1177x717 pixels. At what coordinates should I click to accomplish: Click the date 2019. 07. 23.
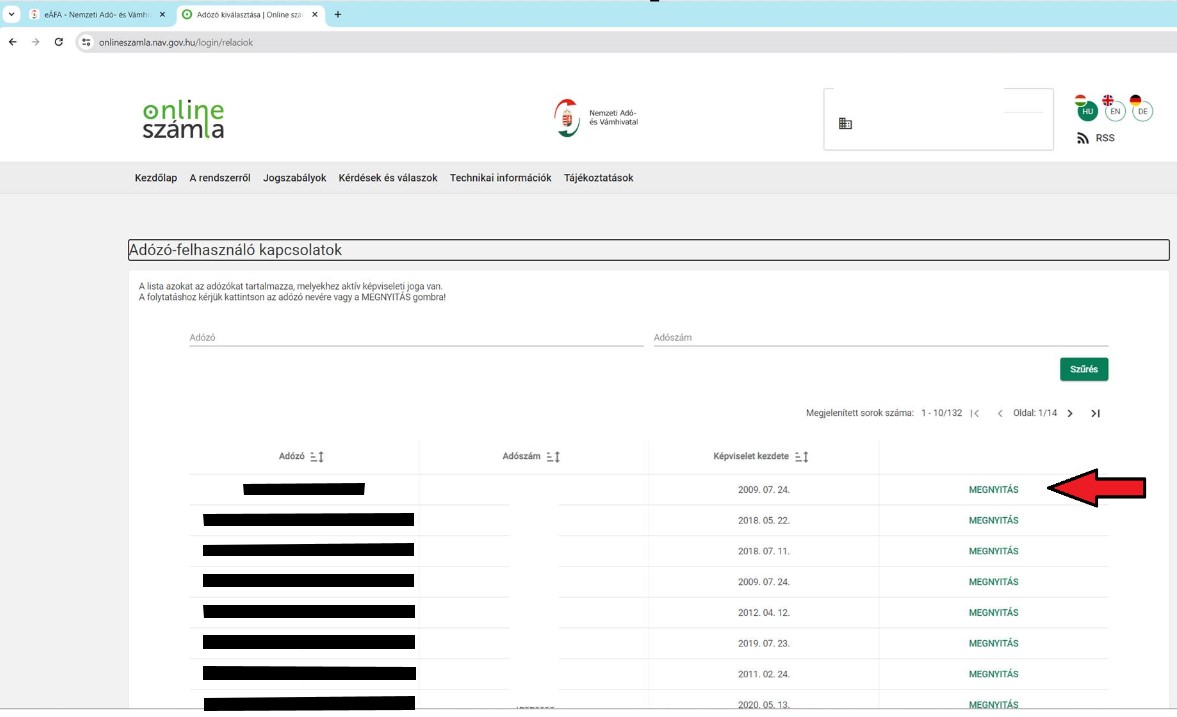pos(763,643)
